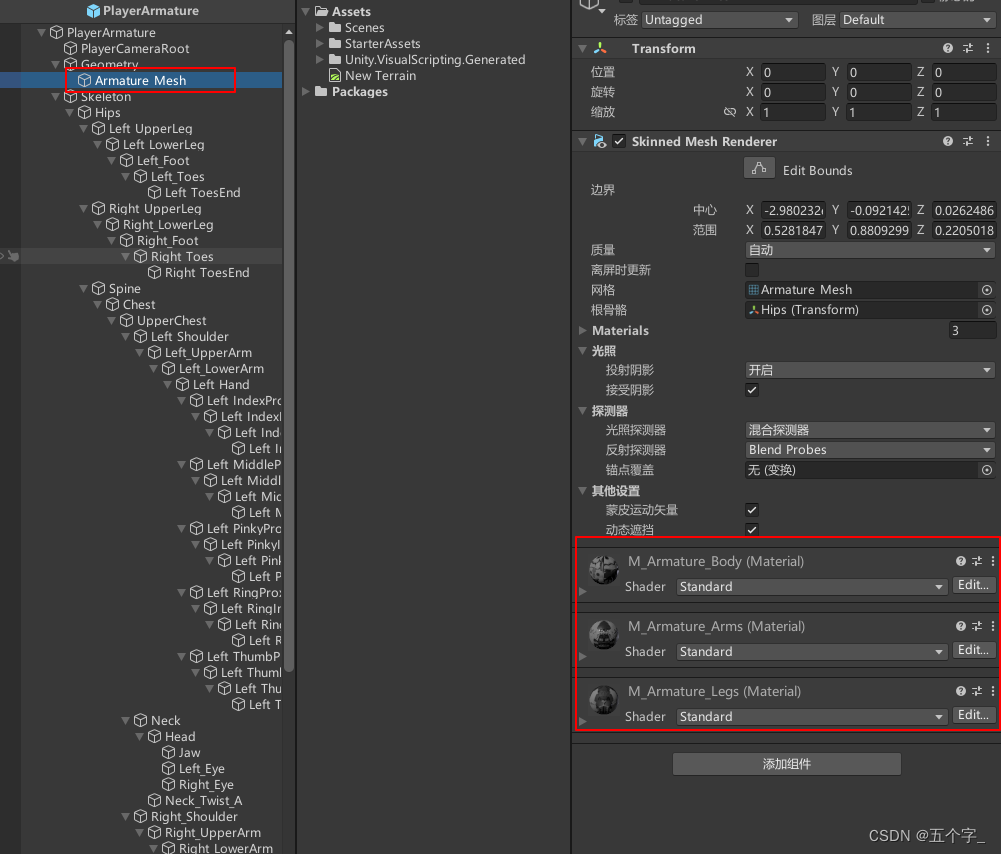Click the 添加组件 button
This screenshot has width=1001, height=854.
[786, 764]
